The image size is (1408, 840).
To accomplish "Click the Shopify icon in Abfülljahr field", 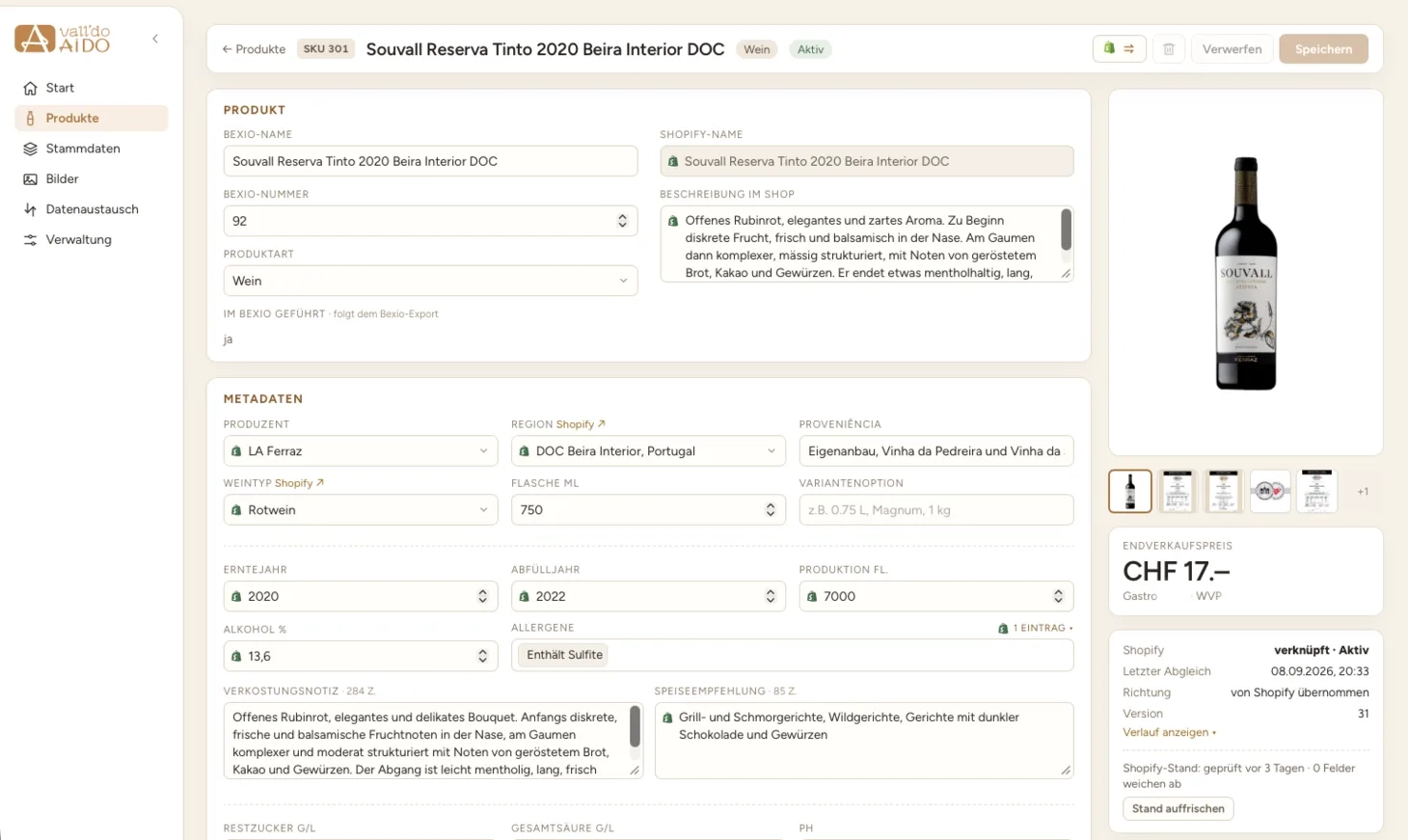I will [525, 596].
